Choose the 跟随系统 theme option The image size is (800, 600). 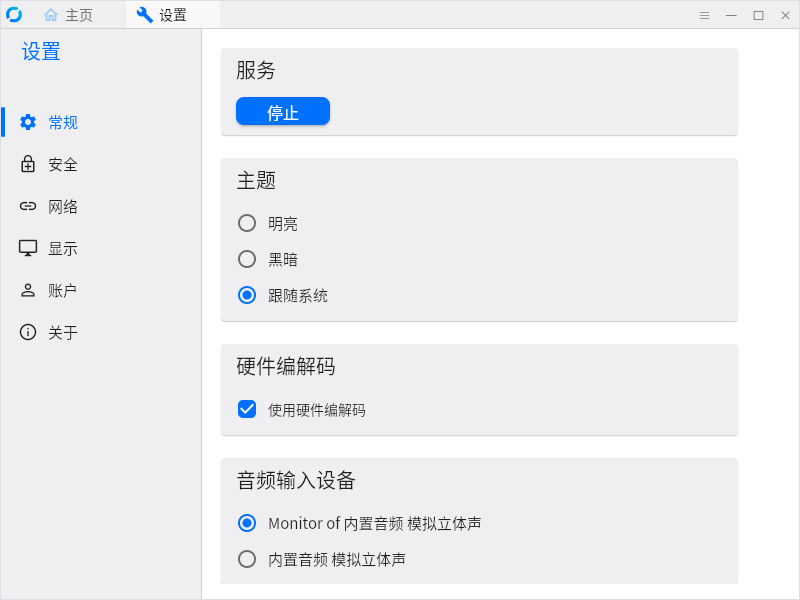click(247, 295)
